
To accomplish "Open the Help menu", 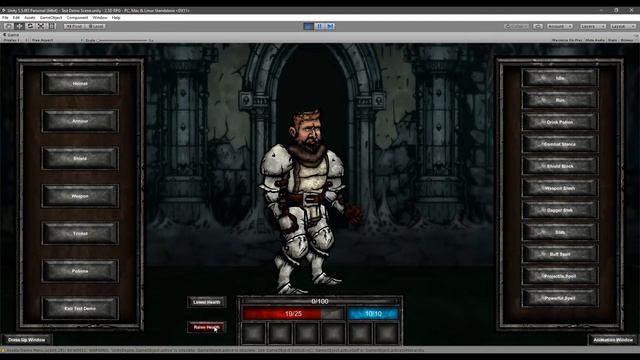I will pos(116,18).
